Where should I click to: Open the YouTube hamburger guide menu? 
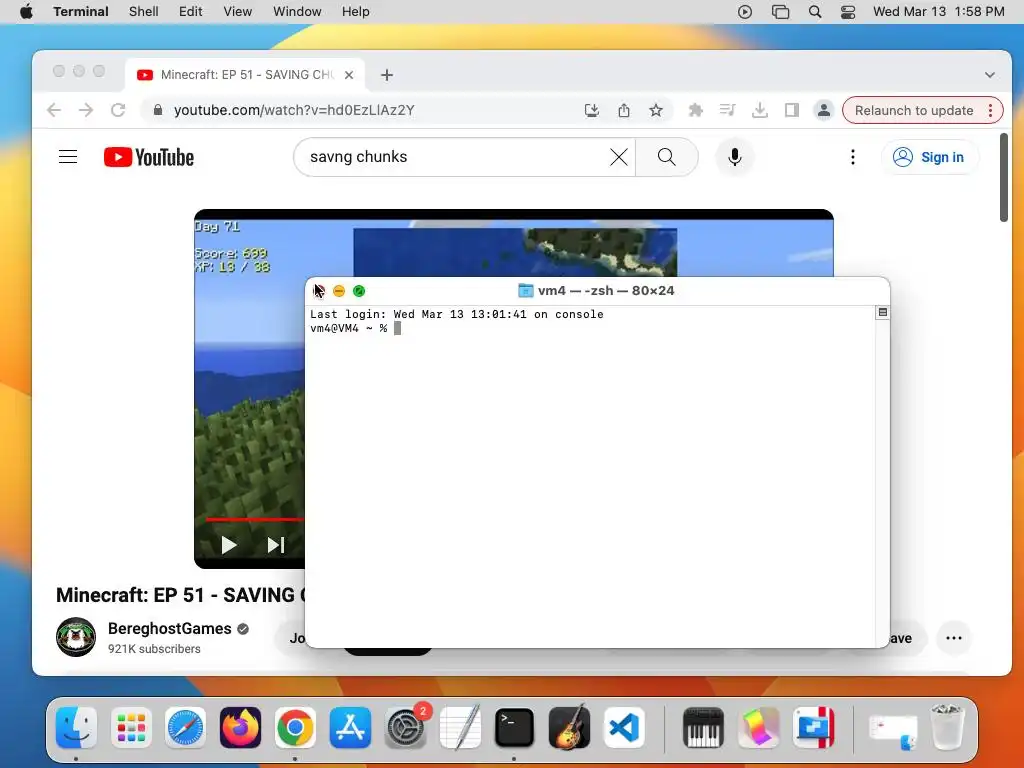68,157
